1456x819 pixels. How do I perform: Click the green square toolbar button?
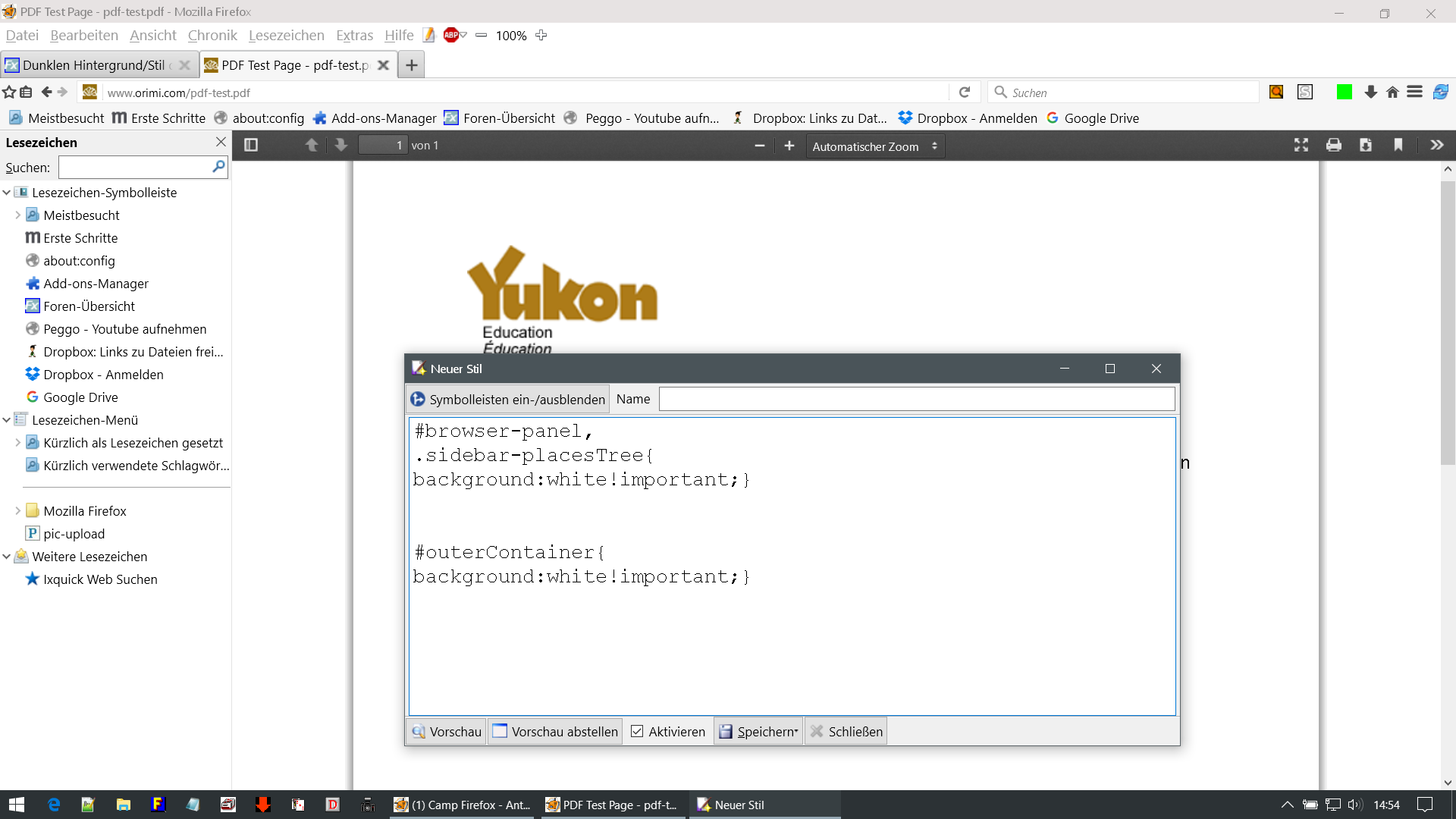point(1344,92)
